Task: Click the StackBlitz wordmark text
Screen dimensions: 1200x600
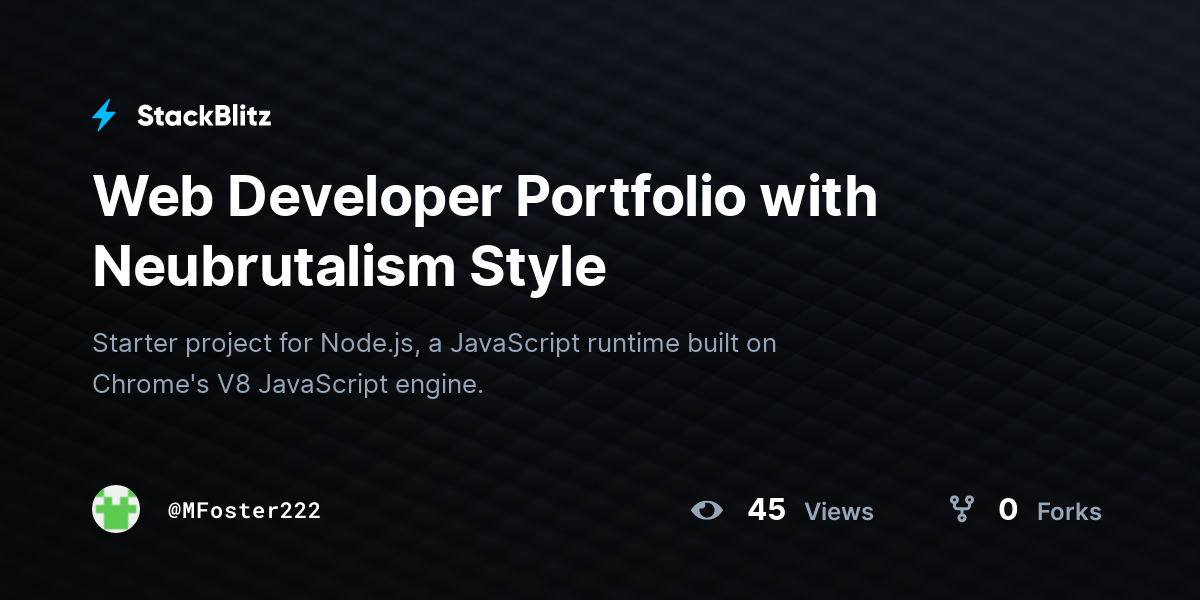Action: point(204,116)
